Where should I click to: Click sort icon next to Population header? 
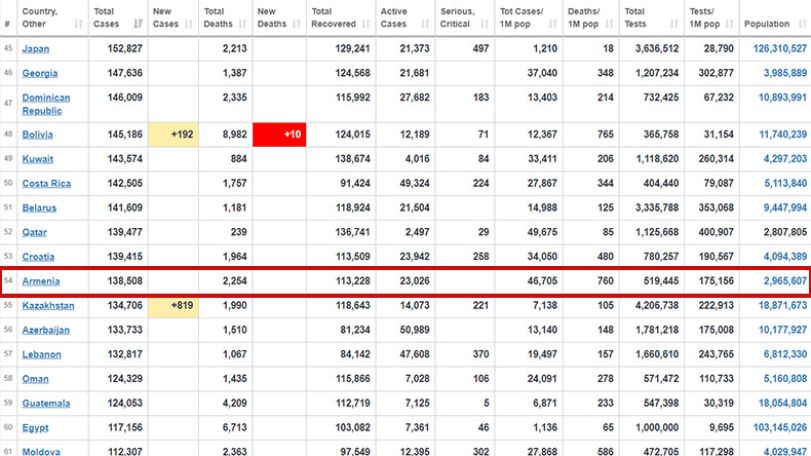pyautogui.click(x=803, y=24)
